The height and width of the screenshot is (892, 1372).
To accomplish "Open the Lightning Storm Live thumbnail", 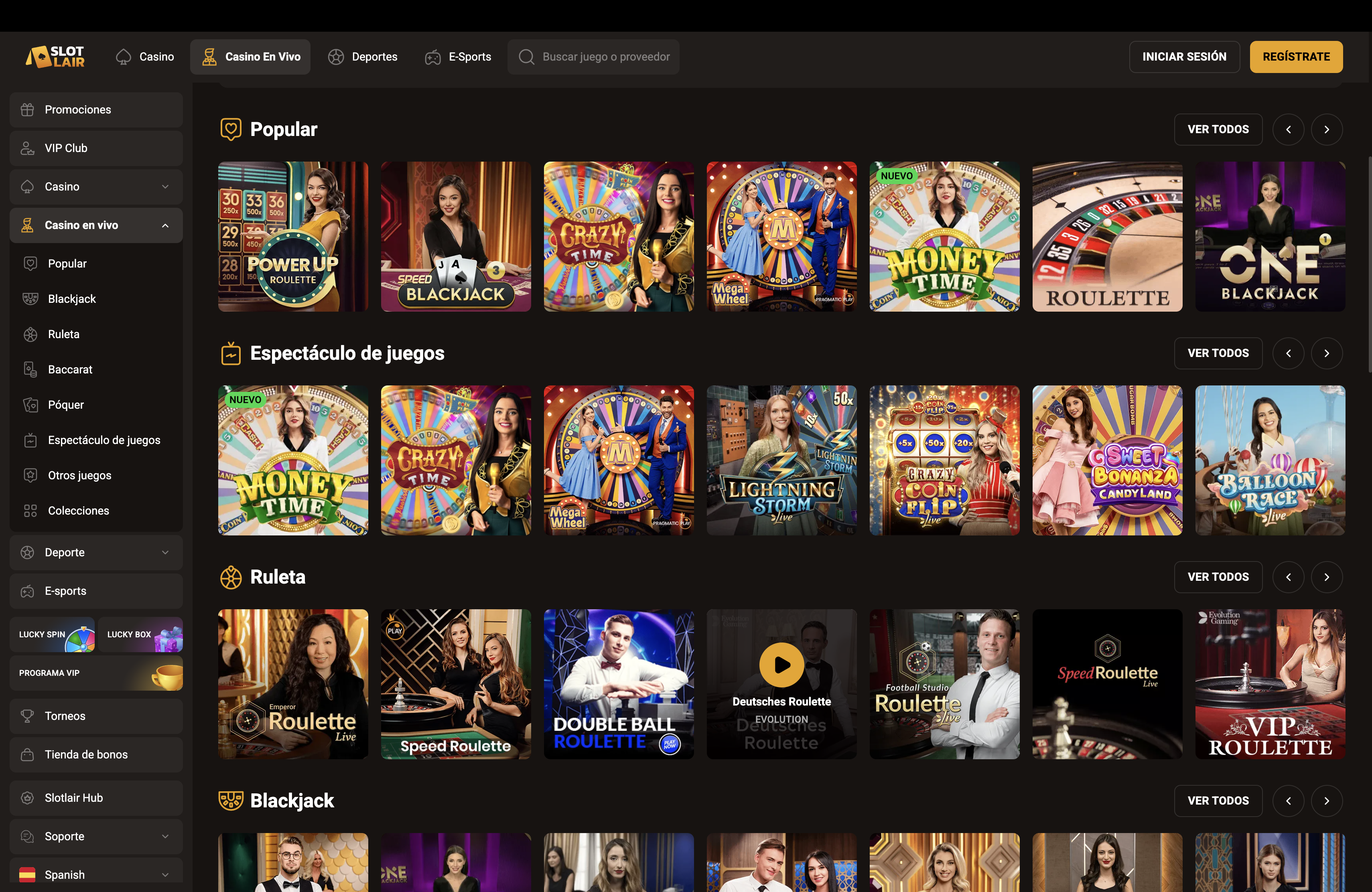I will (782, 460).
